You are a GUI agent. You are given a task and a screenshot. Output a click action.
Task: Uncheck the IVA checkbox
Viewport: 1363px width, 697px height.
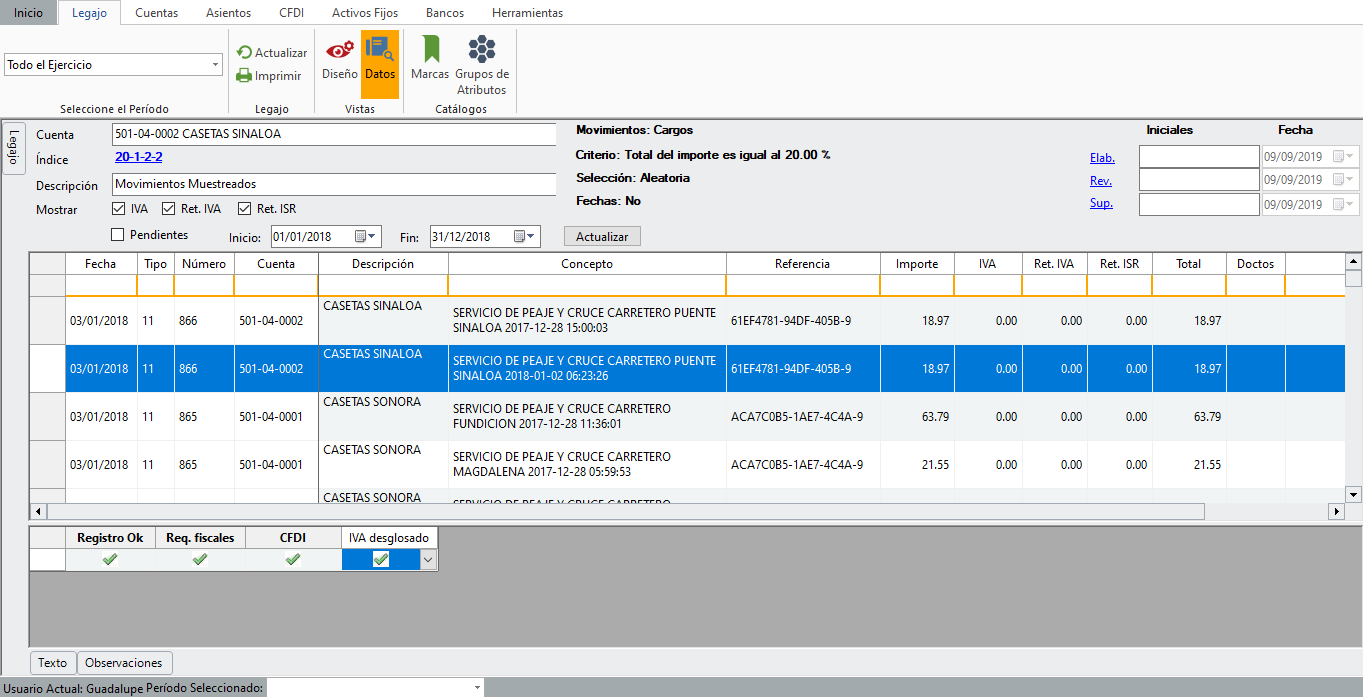coord(119,209)
